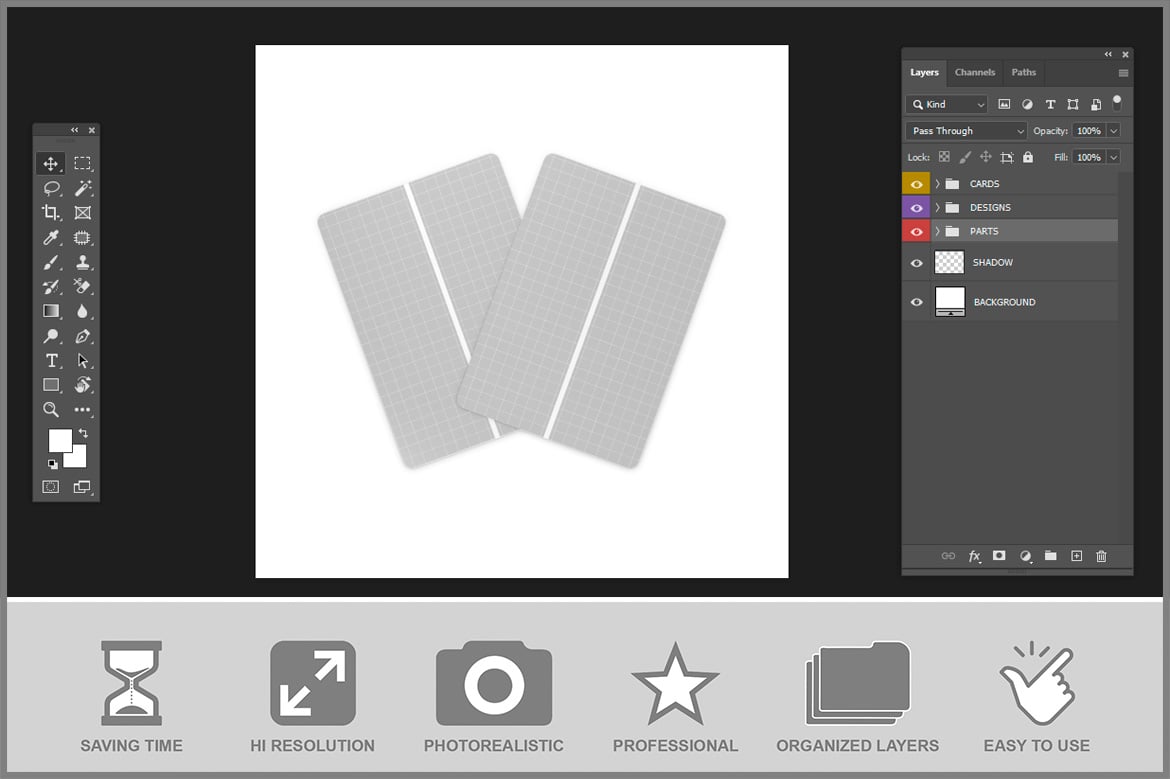This screenshot has width=1170, height=779.
Task: Select the Rectangular Marquee tool
Action: pyautogui.click(x=83, y=163)
